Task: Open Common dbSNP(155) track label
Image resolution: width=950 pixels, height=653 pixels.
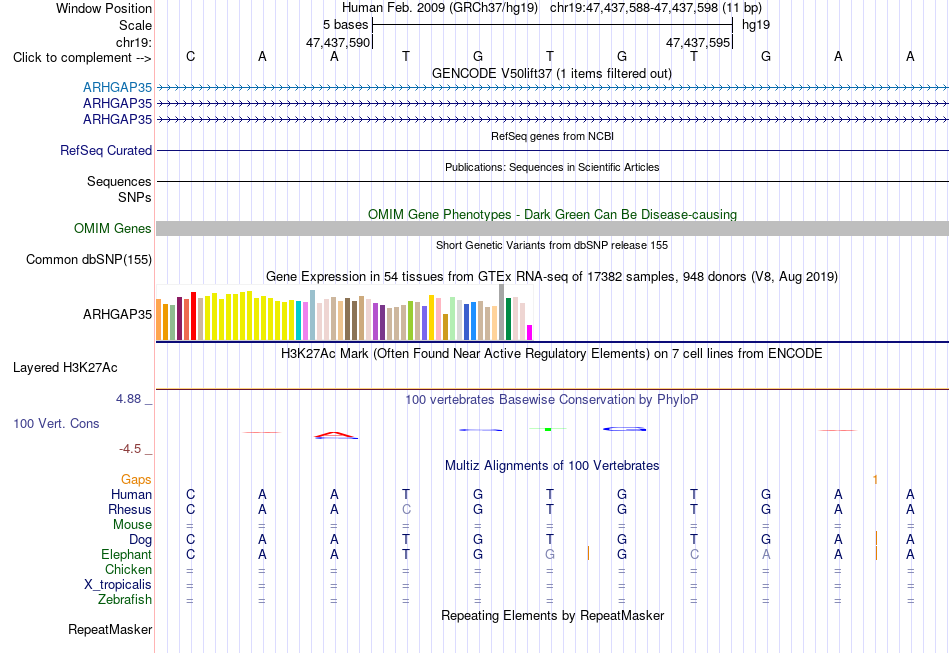Action: pyautogui.click(x=89, y=259)
